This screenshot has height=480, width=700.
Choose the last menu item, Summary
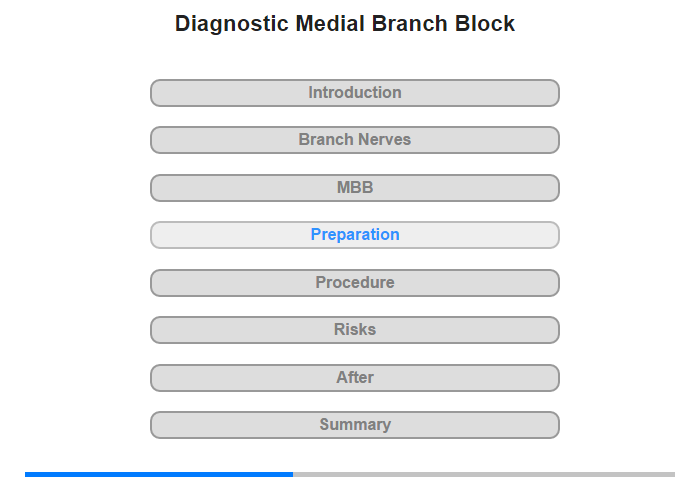tap(355, 425)
